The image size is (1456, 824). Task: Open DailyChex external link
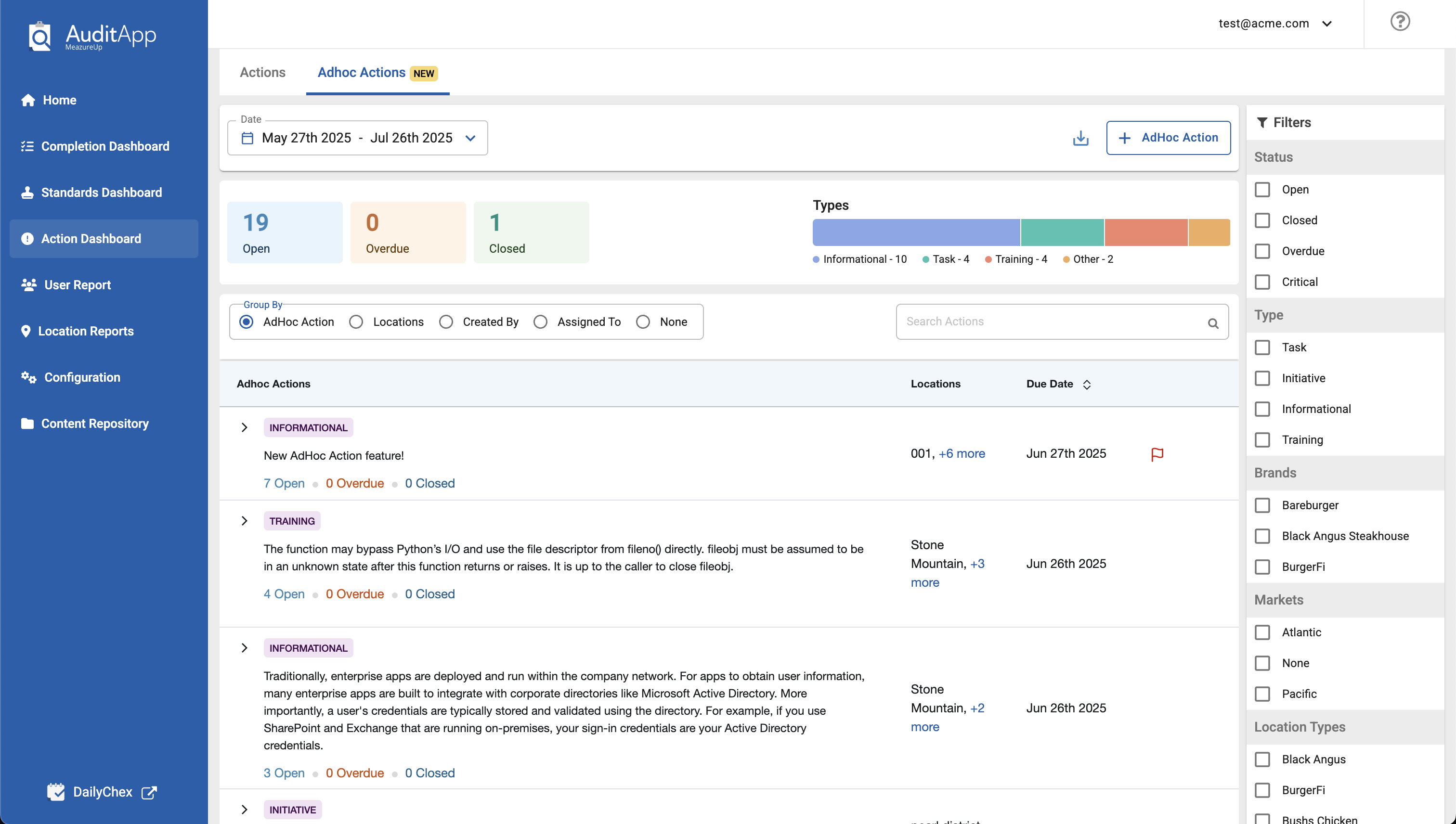[103, 792]
